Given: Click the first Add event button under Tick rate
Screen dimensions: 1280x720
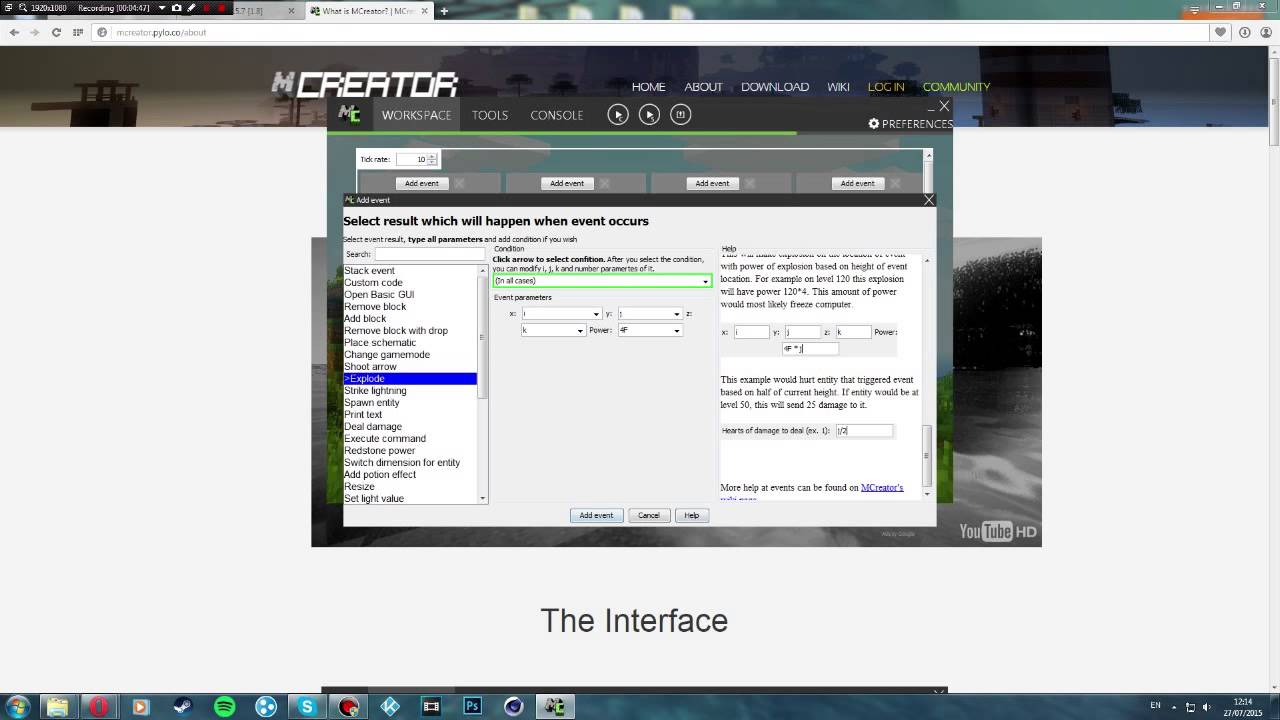Looking at the screenshot, I should coord(421,183).
